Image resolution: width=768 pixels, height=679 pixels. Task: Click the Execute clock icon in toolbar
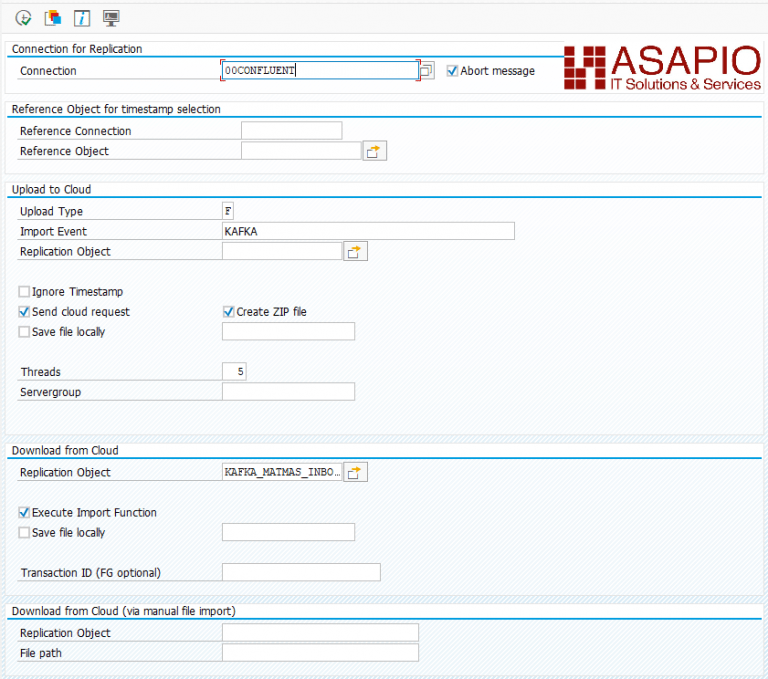click(x=23, y=18)
